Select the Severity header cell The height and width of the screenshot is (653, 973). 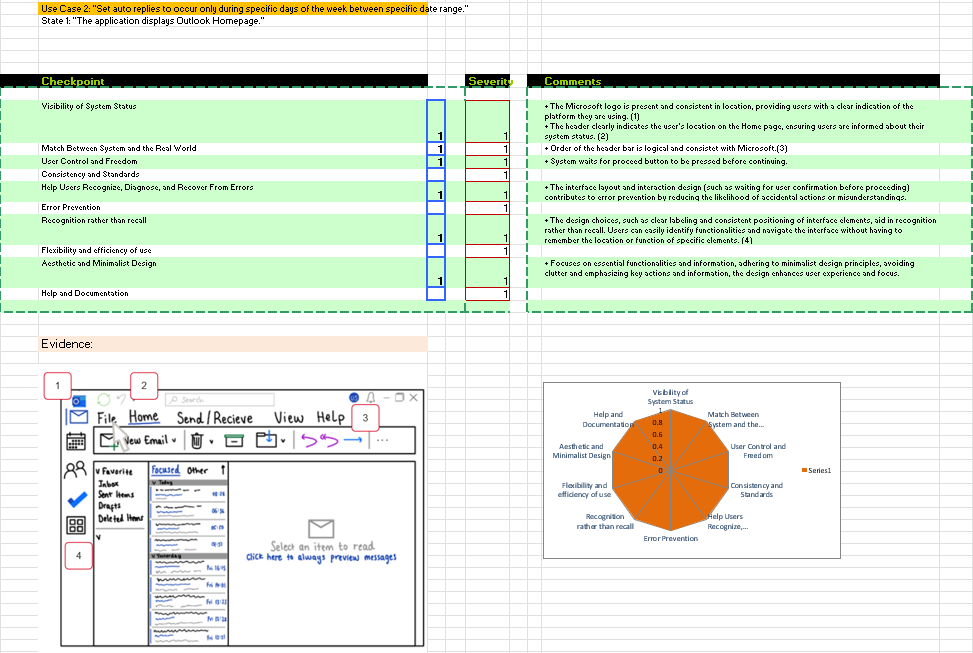pyautogui.click(x=488, y=81)
